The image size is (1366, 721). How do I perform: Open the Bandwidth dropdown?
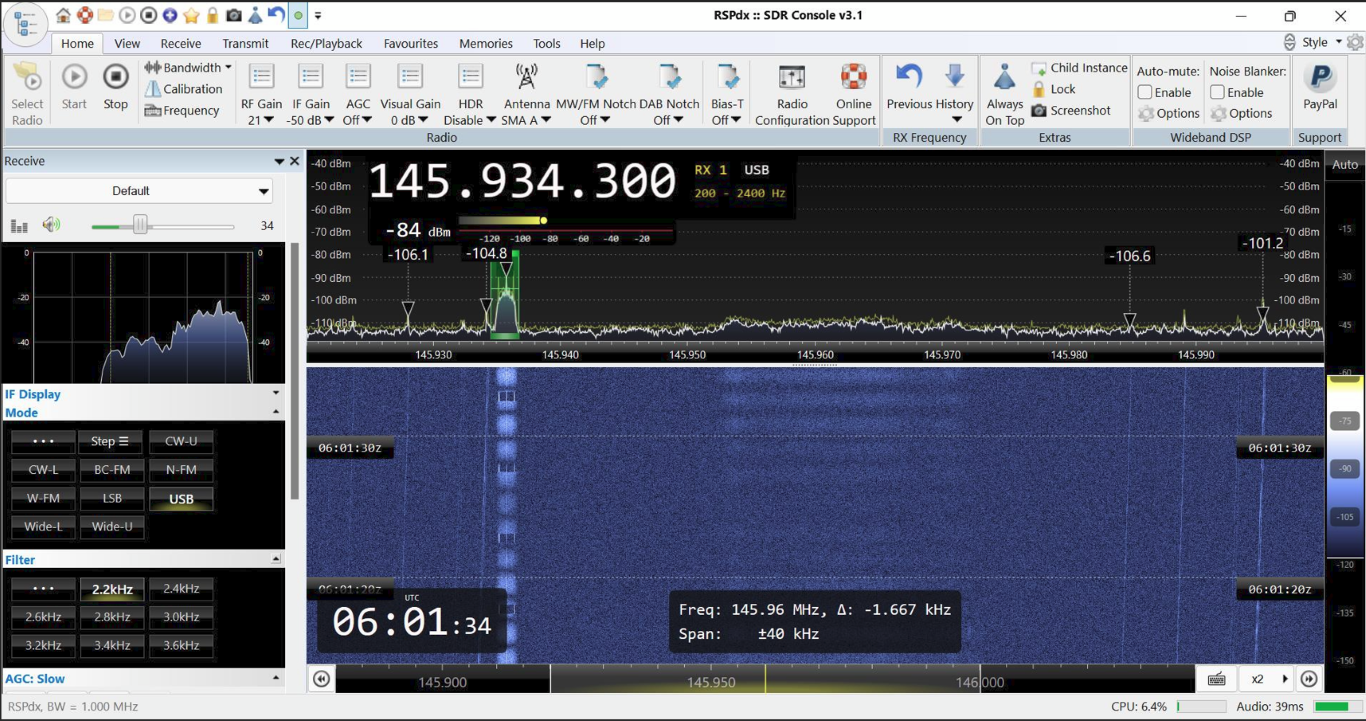click(188, 68)
